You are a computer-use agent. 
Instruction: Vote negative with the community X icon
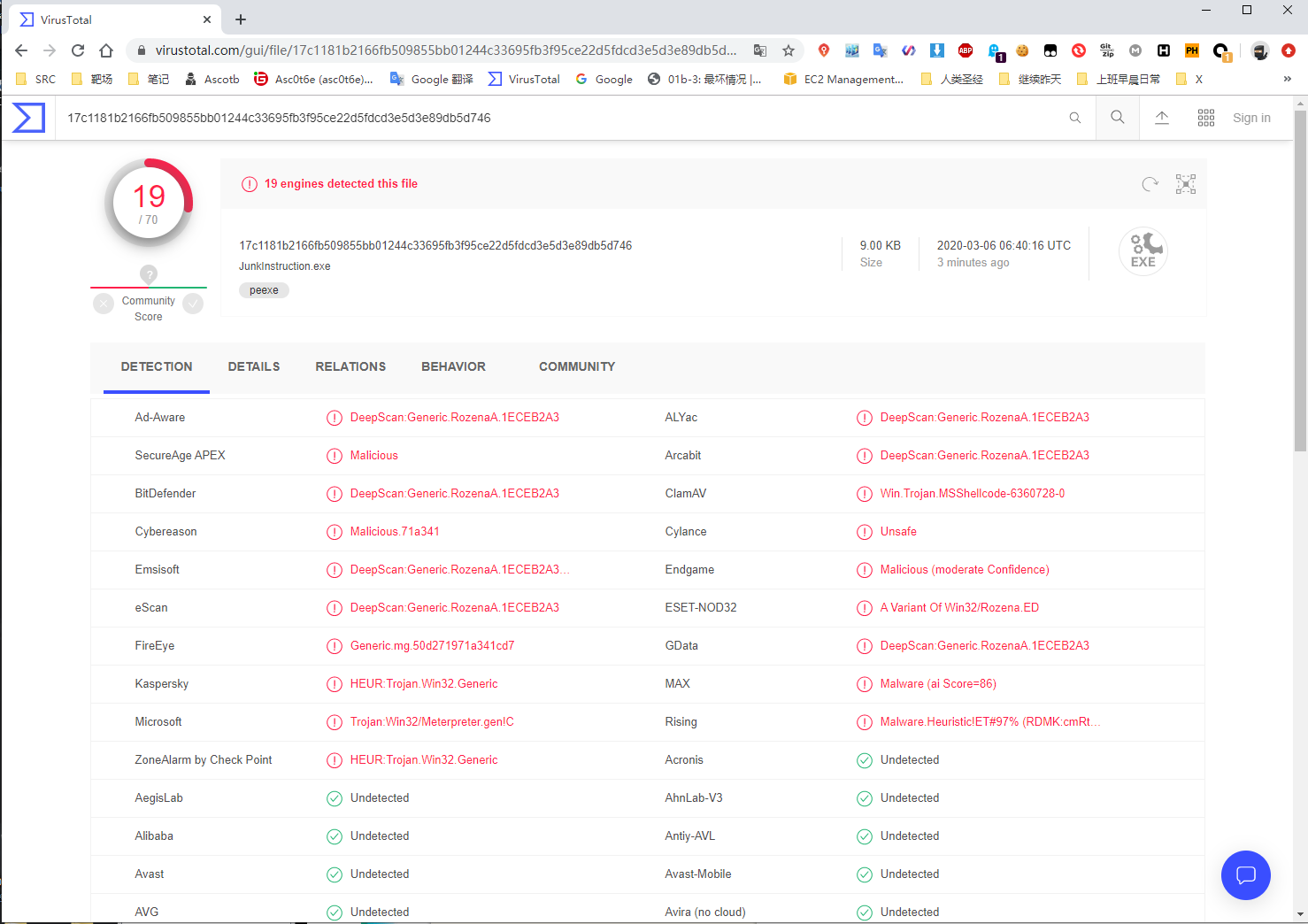(104, 304)
